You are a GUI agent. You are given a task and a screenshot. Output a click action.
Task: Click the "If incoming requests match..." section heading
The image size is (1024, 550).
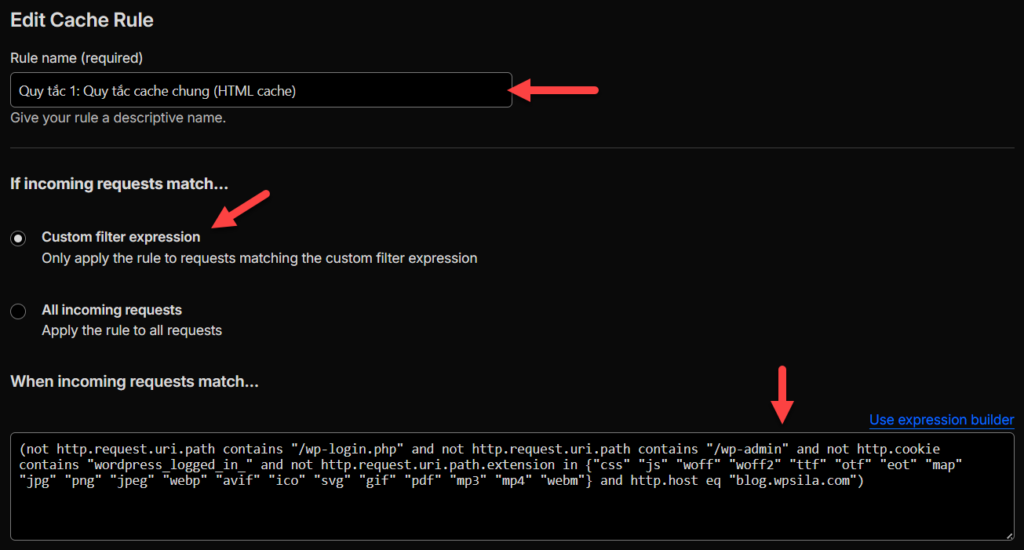pos(119,184)
